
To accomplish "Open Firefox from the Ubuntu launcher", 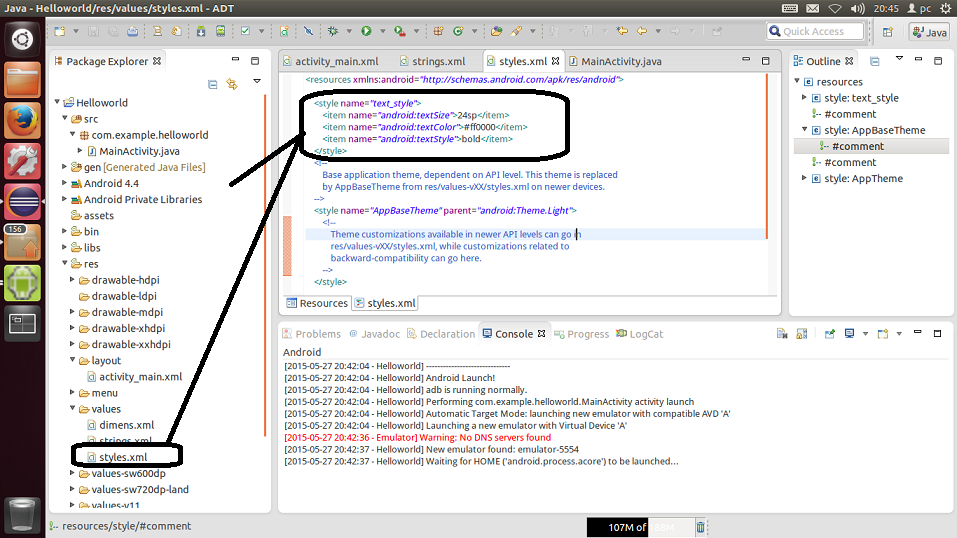I will coord(23,120).
